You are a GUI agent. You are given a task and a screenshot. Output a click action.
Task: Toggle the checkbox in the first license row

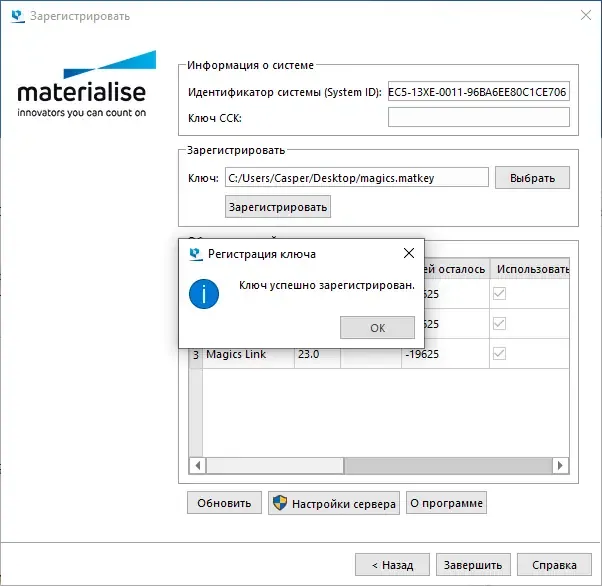coord(499,294)
